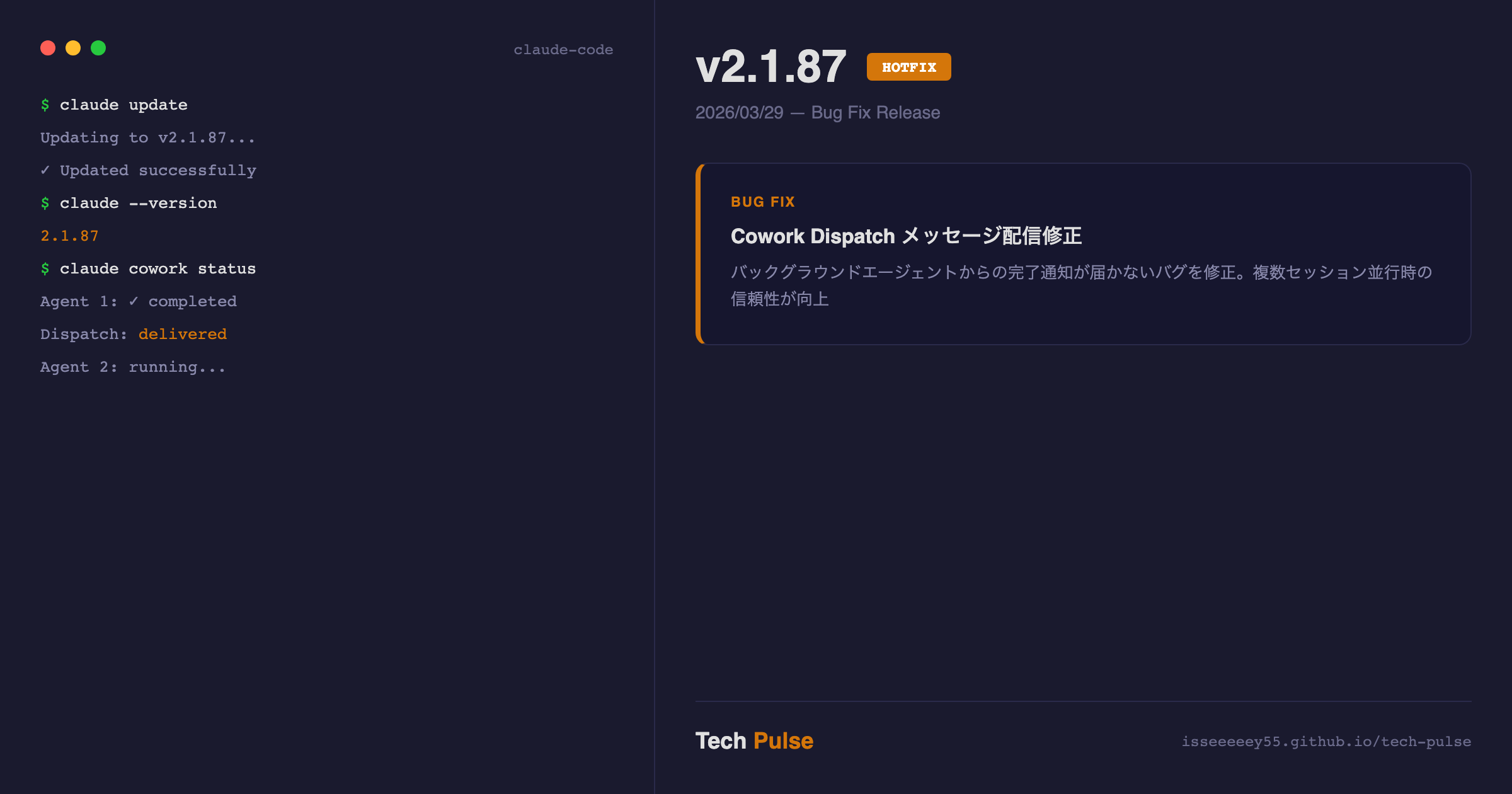Click the BUG FIX label
Screen dimensions: 1512x794
coord(762,202)
